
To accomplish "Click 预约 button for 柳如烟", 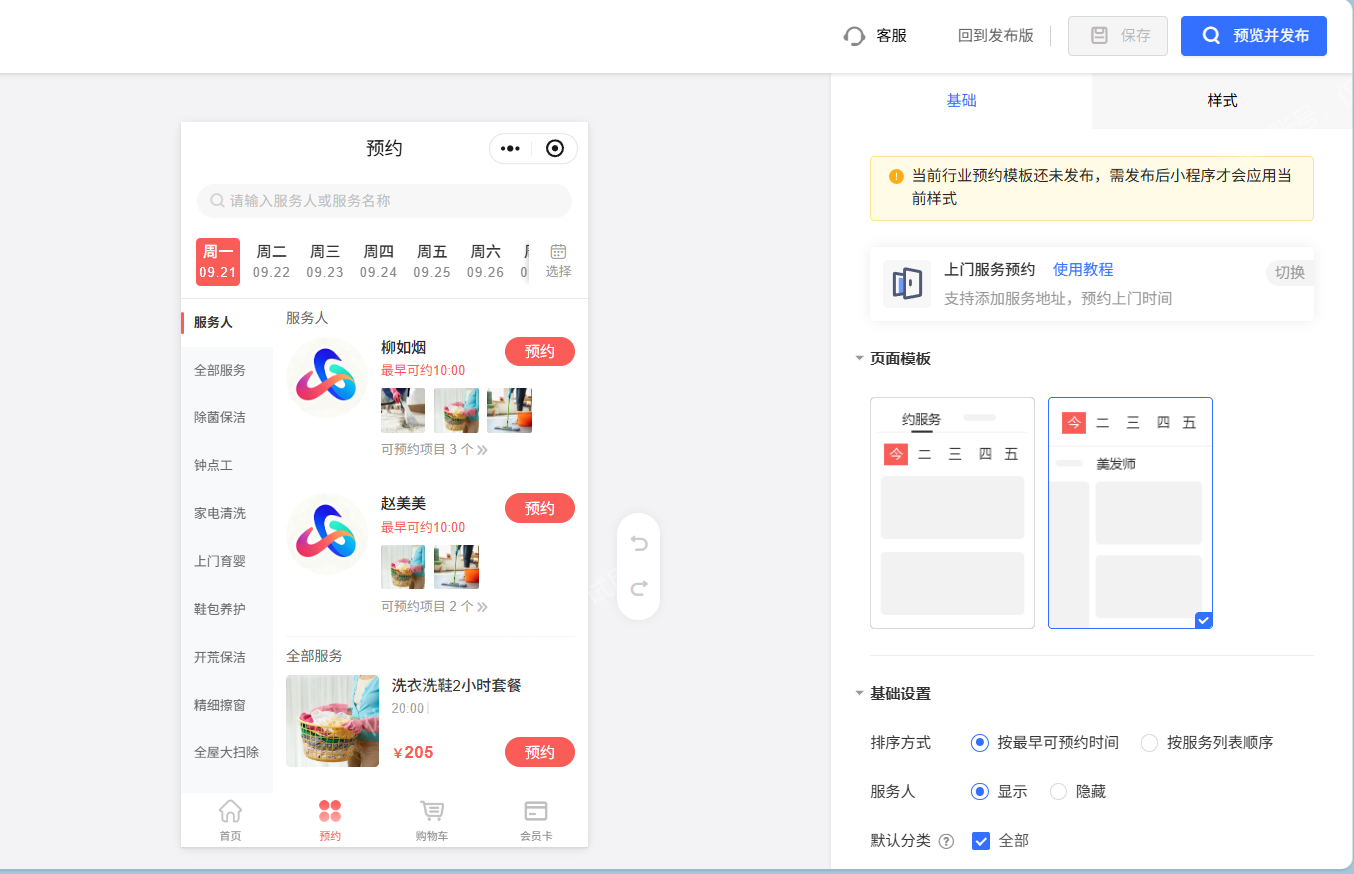I will coord(540,352).
